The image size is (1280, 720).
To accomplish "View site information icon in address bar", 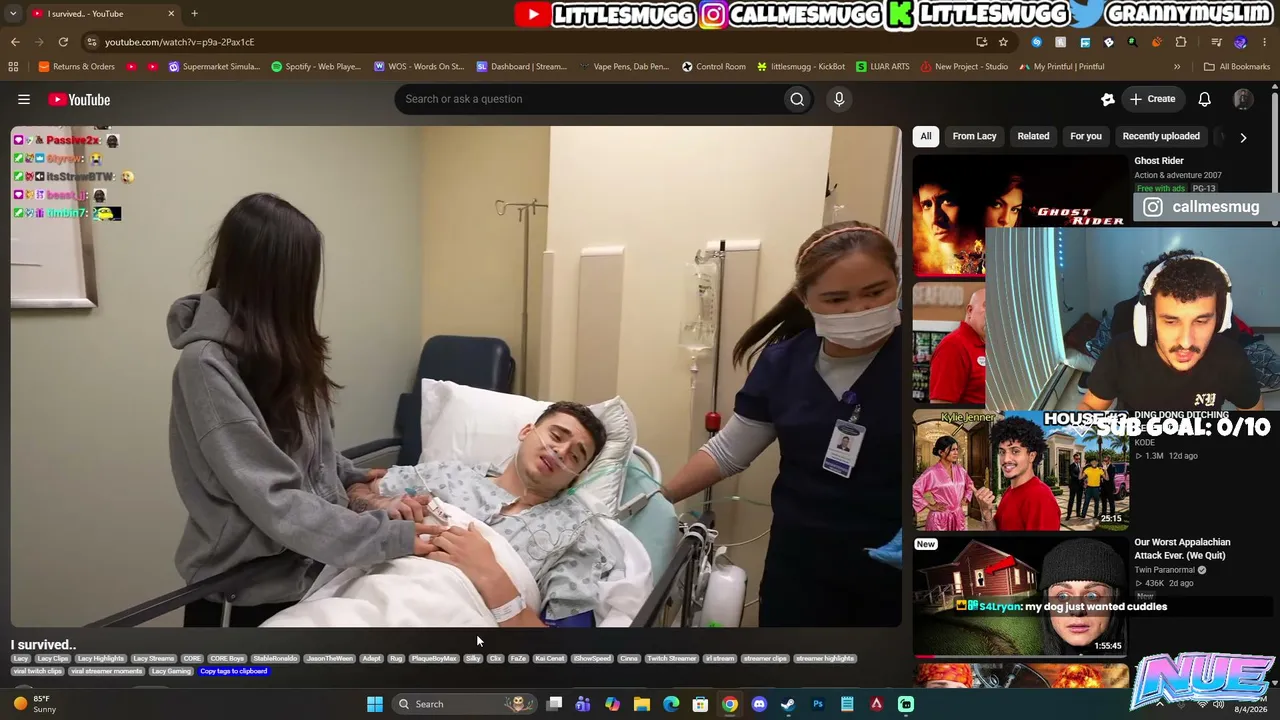I will pos(91,42).
